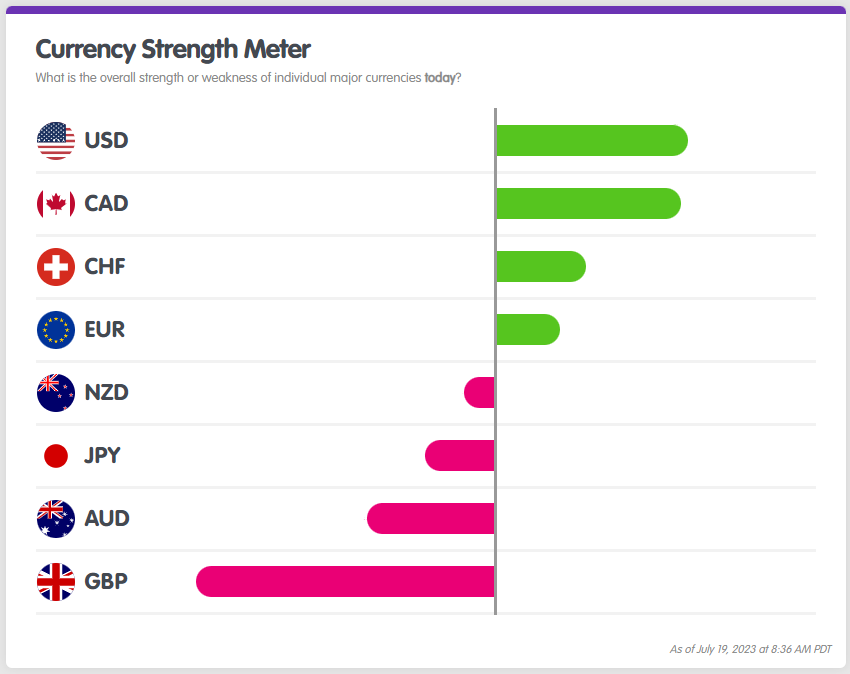Click the green EUR strength bar
Image resolution: width=850 pixels, height=674 pixels.
point(528,330)
